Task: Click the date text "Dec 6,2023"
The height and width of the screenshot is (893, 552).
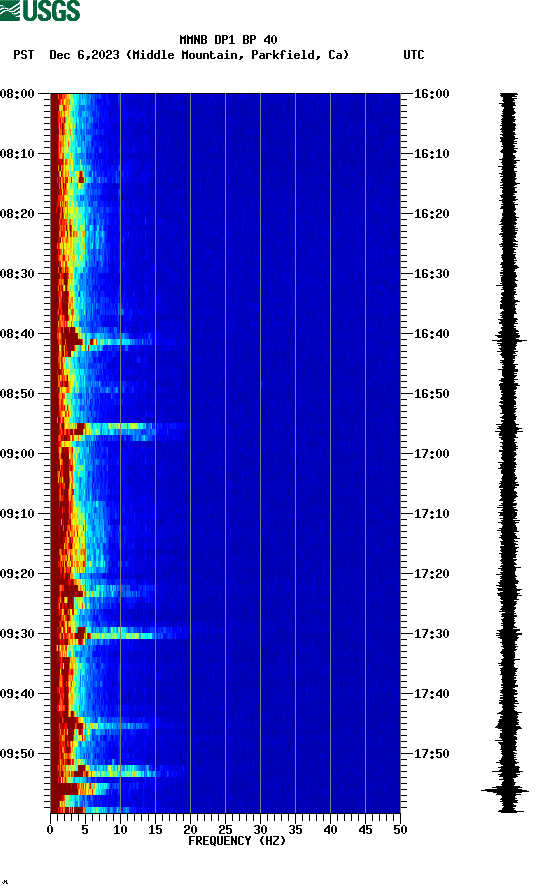Action: point(84,55)
